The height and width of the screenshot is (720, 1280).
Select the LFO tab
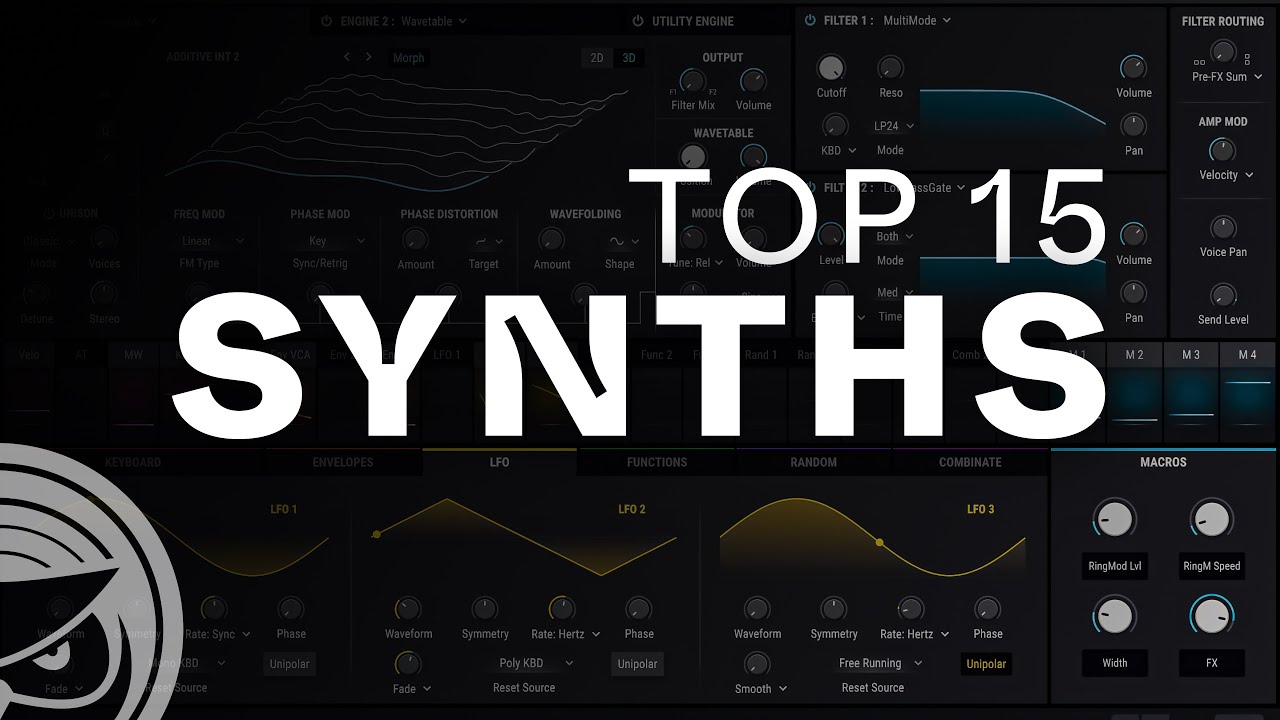coord(499,462)
